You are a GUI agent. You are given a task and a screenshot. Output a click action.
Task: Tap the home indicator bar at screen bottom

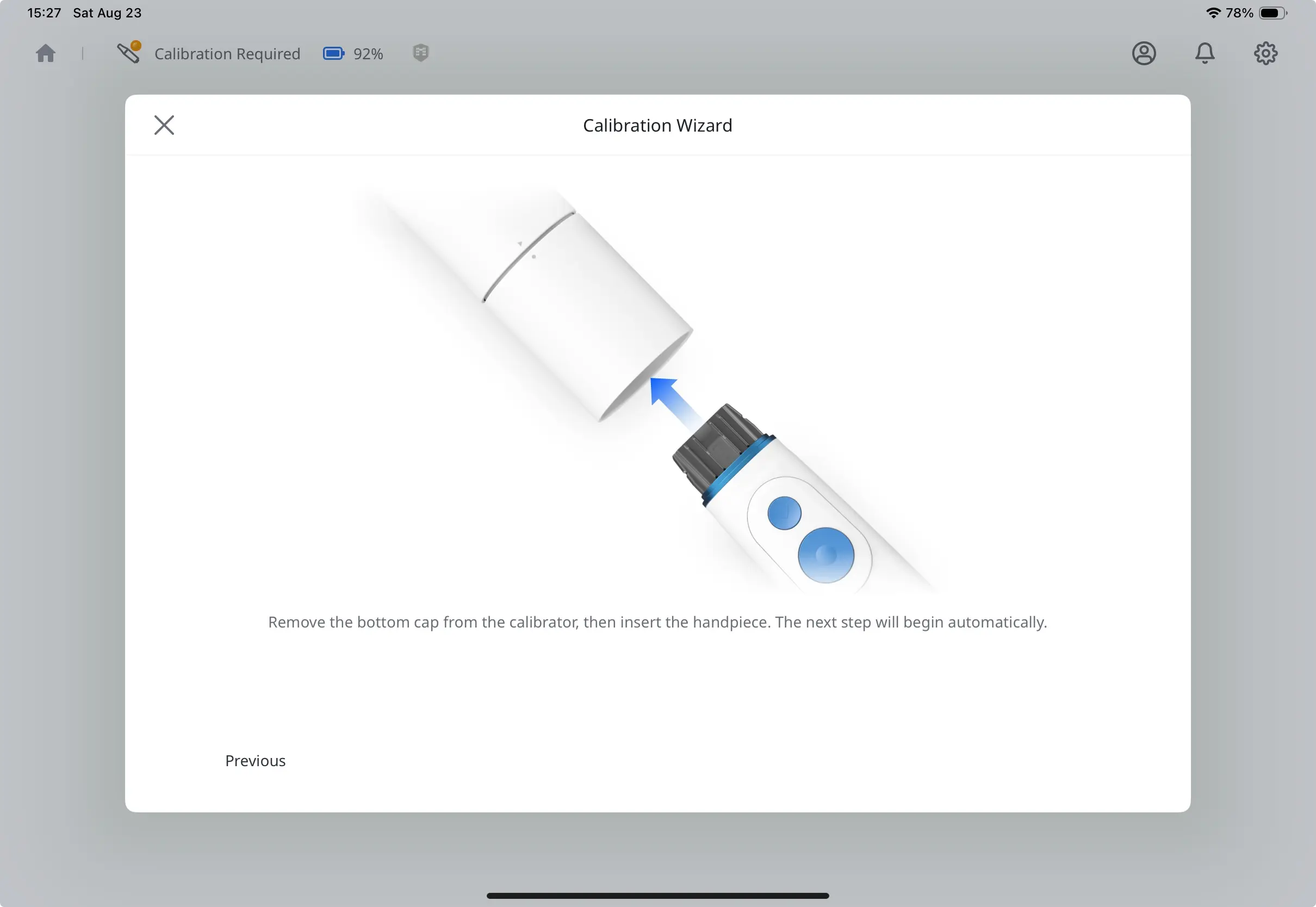(x=657, y=894)
